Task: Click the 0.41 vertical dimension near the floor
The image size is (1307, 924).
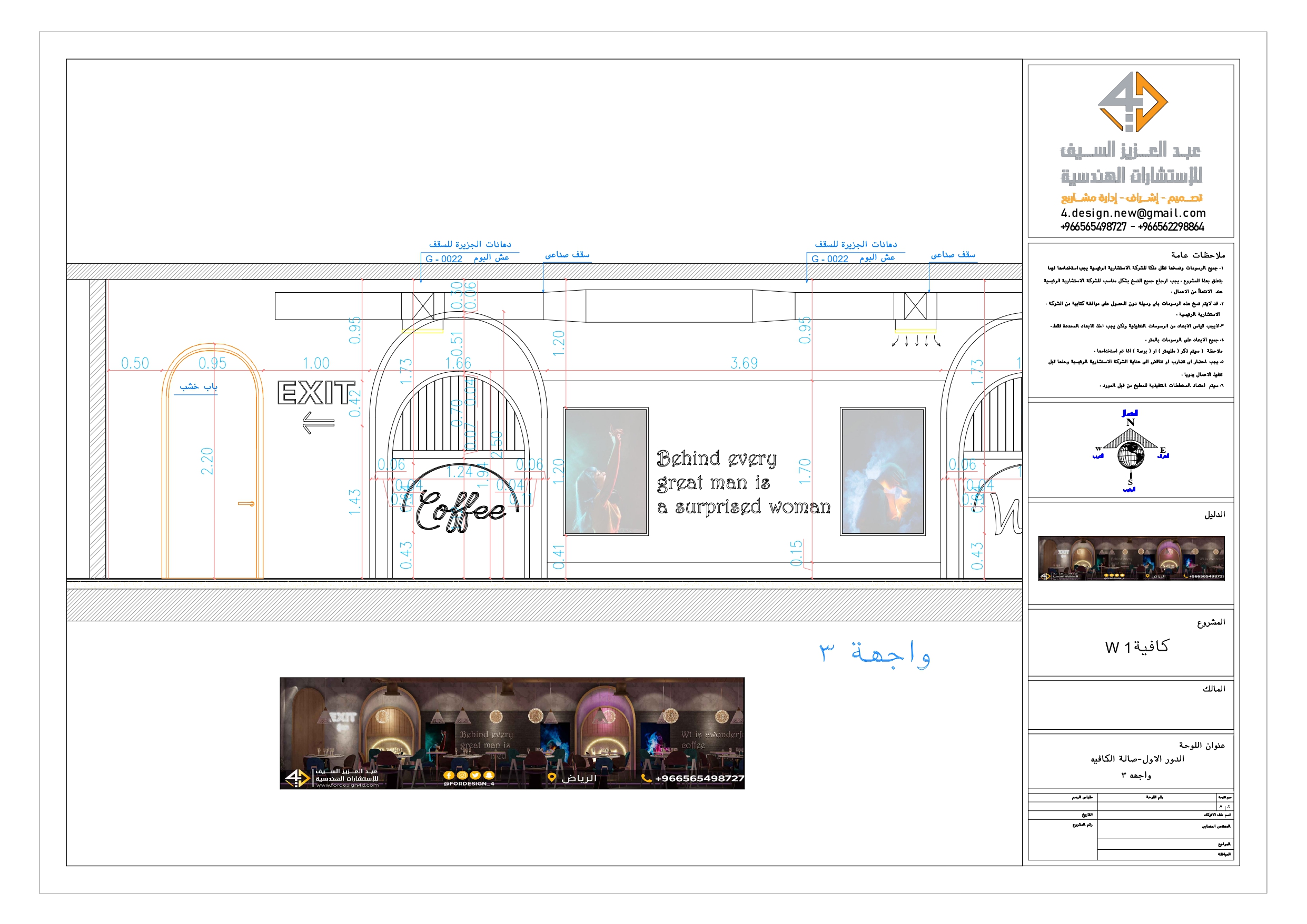Action: tap(558, 557)
